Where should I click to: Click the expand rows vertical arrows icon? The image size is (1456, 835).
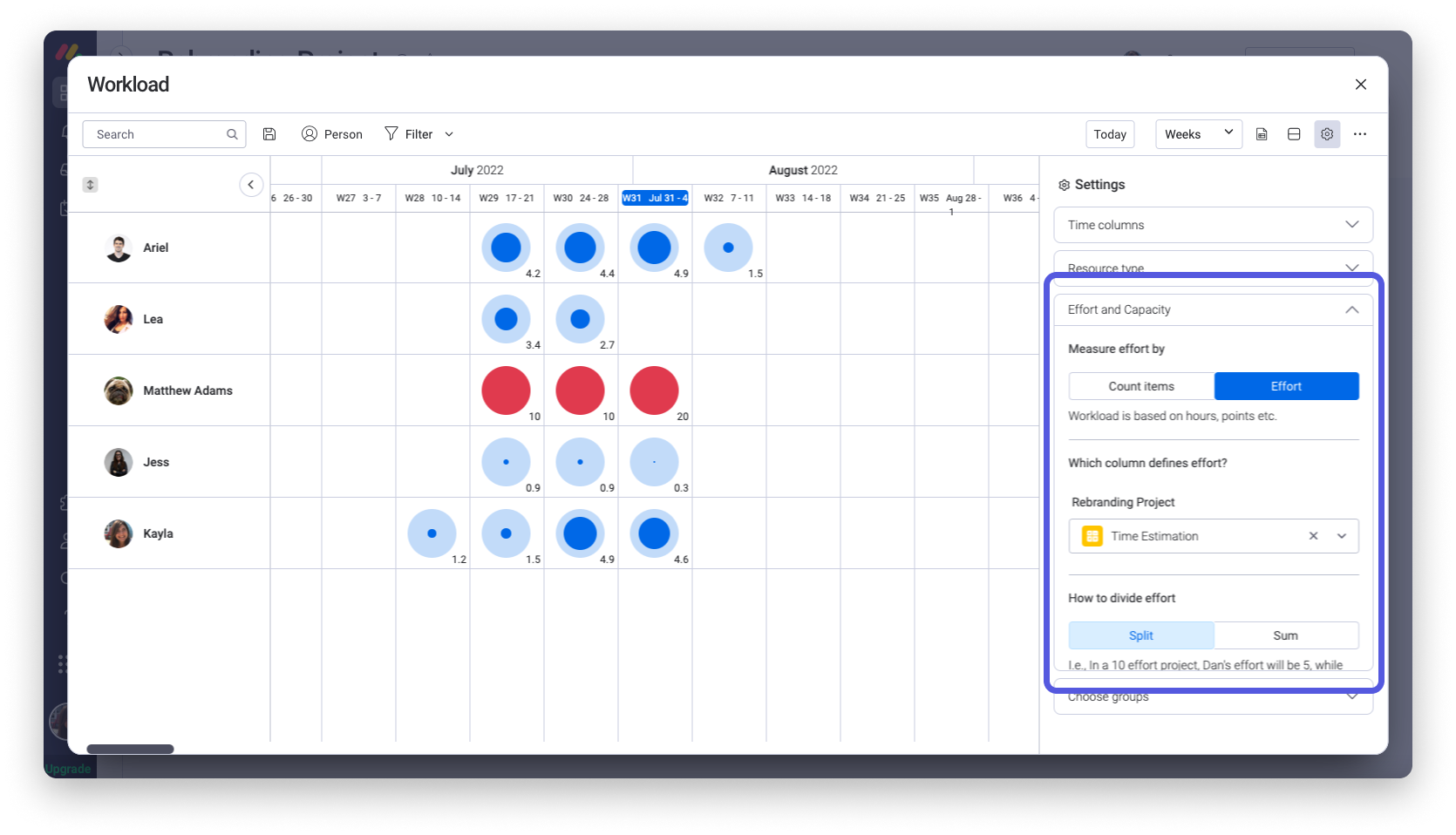point(90,185)
